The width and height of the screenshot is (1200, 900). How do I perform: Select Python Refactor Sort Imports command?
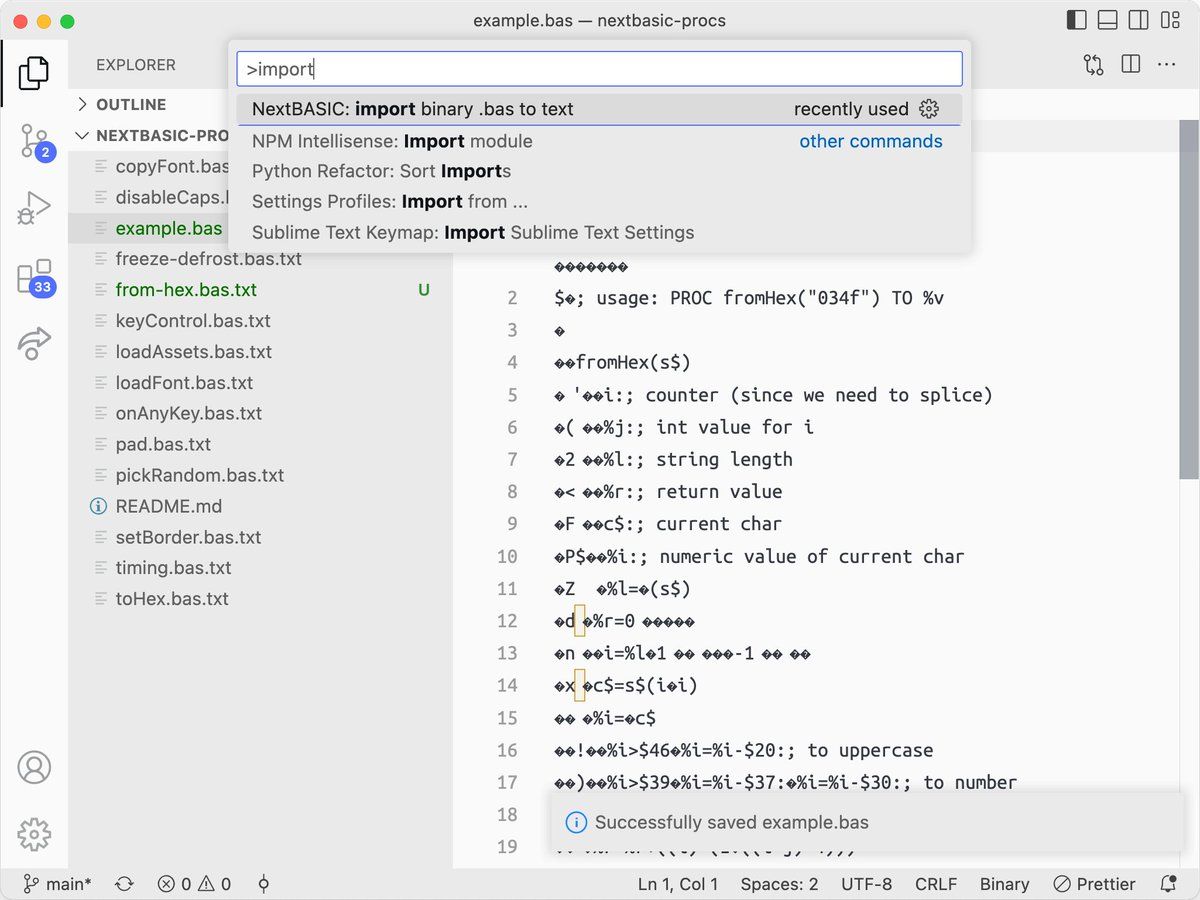pyautogui.click(x=599, y=171)
